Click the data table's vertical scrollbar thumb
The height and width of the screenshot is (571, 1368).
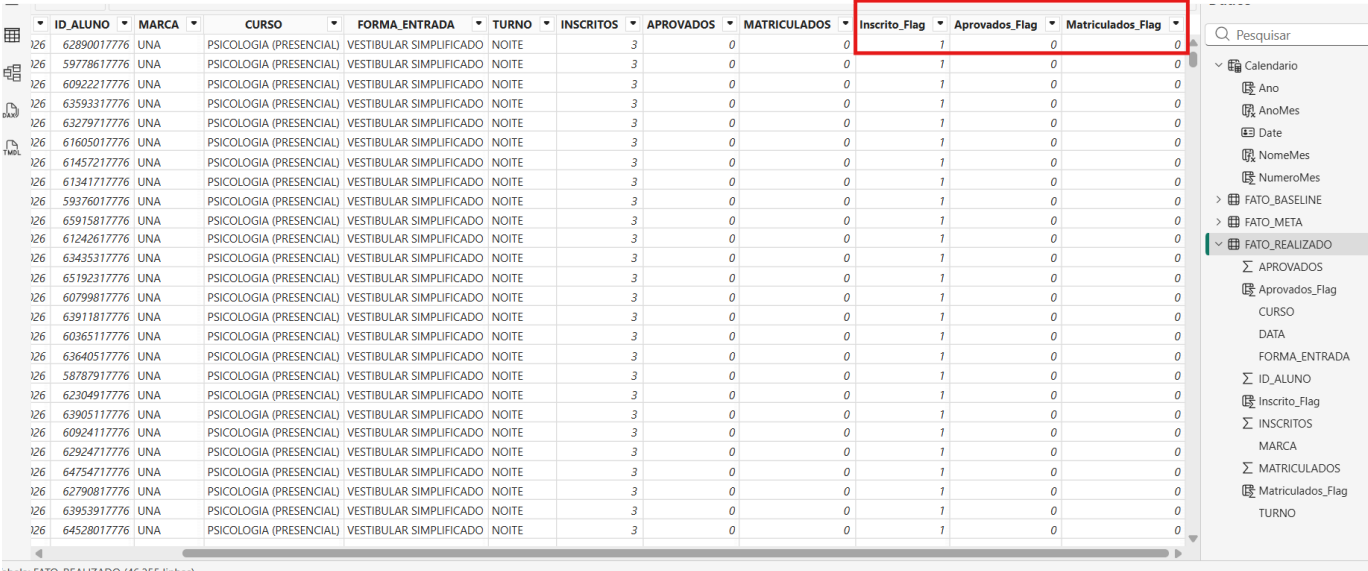tap(1192, 58)
